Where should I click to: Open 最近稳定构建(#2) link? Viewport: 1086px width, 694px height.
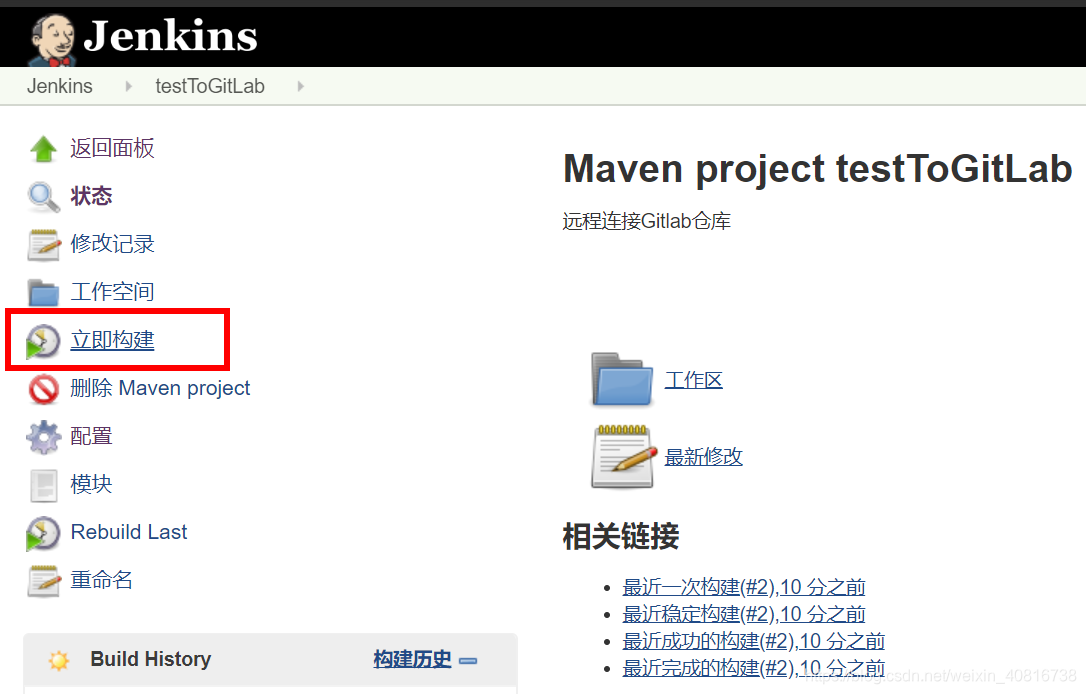point(744,614)
